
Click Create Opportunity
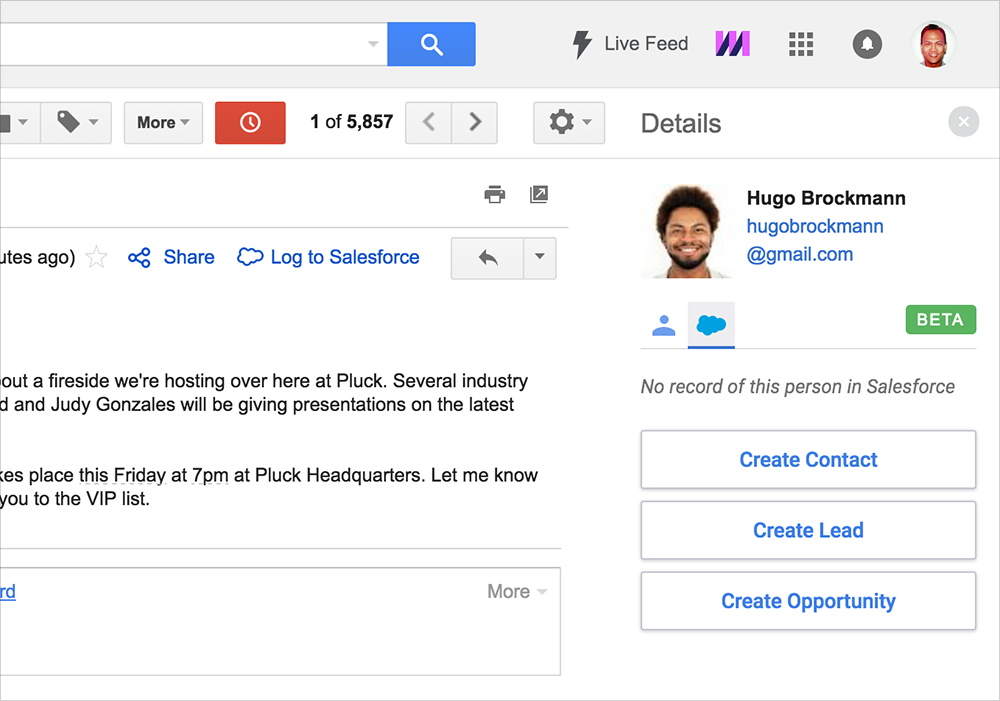point(808,601)
